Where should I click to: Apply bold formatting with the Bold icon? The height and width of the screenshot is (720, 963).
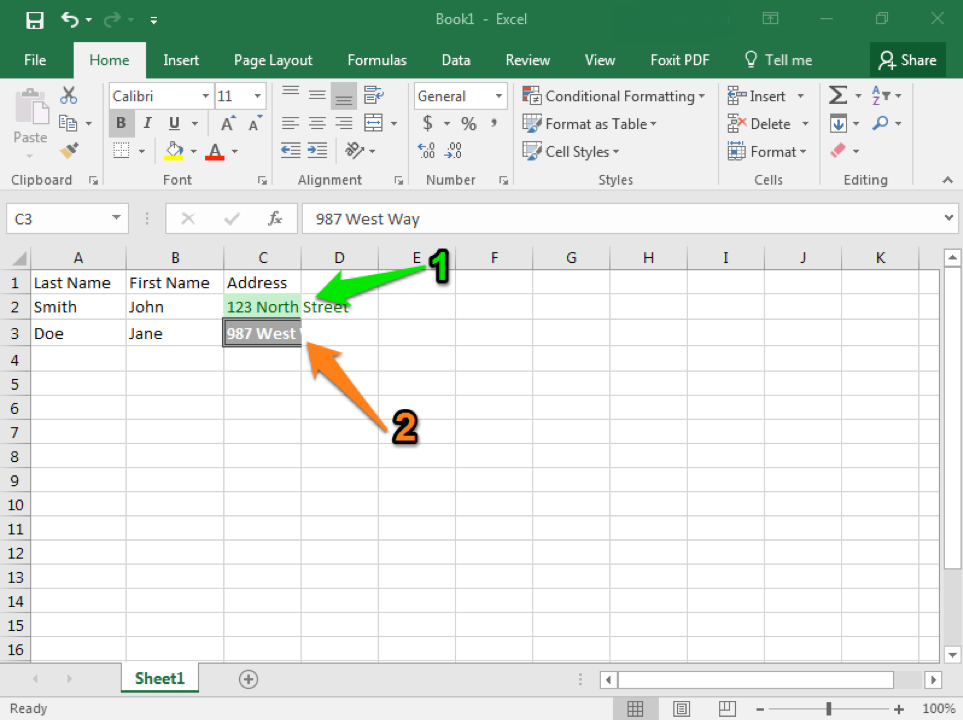click(121, 123)
